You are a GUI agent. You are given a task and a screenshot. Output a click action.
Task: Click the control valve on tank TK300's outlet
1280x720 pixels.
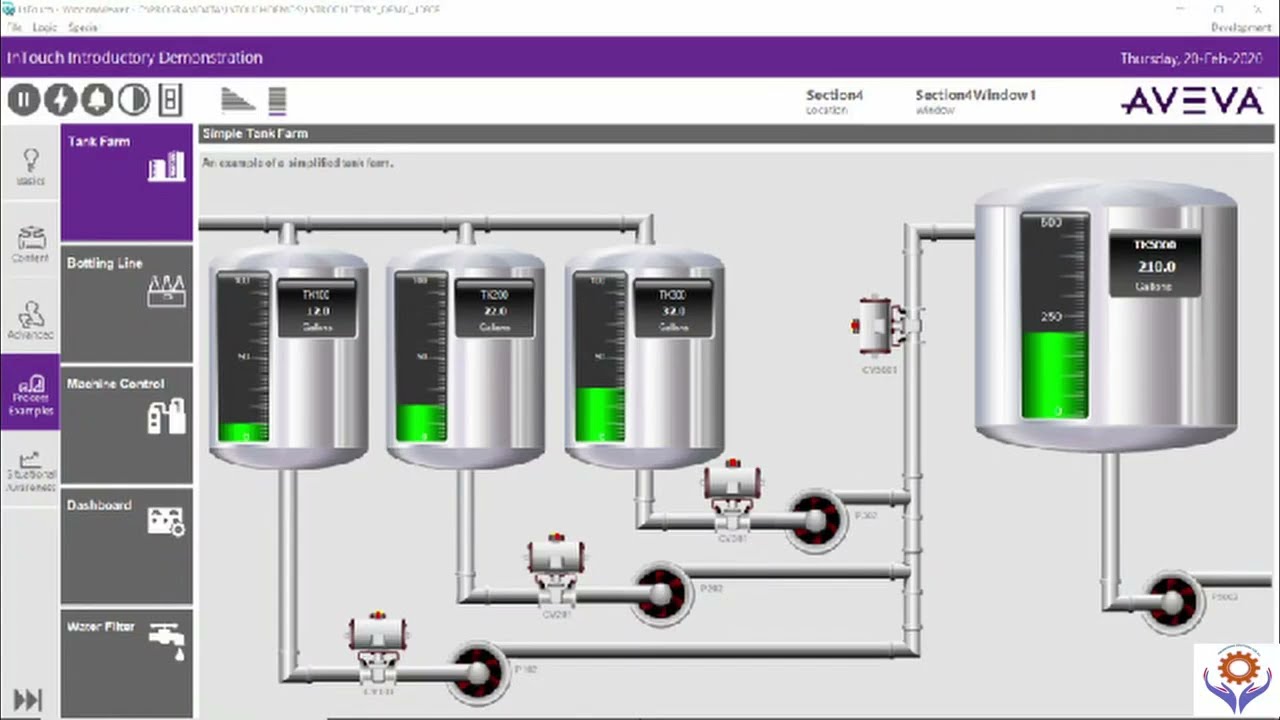732,497
